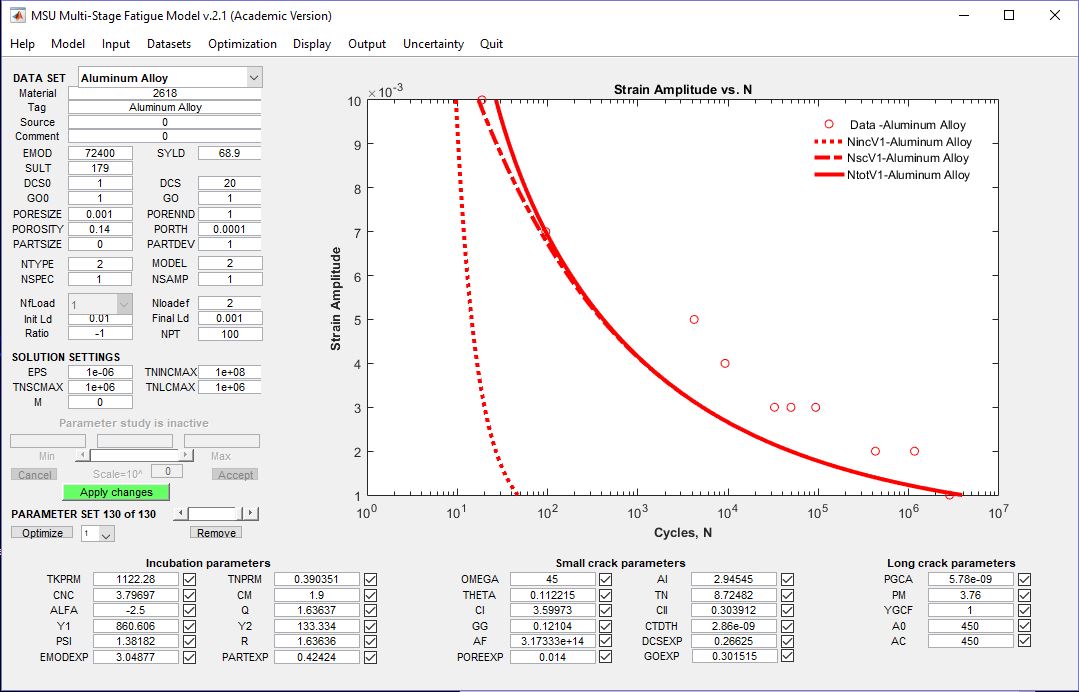Click the parameter set slider left arrow
This screenshot has height=692, width=1079.
click(179, 514)
